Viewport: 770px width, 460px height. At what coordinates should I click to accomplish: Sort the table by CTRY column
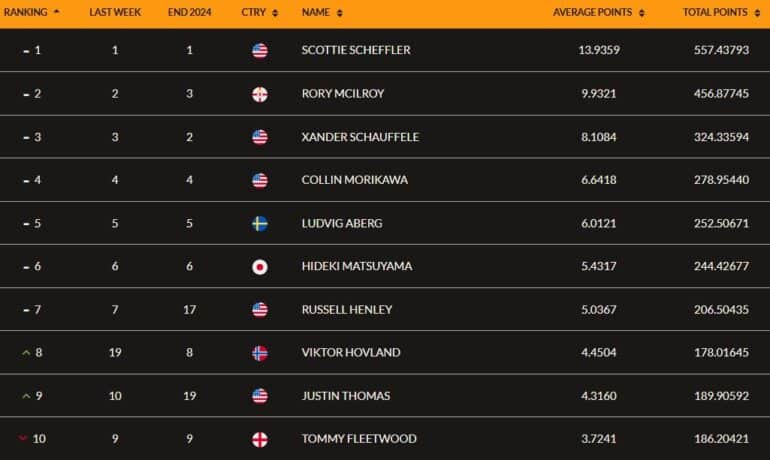coord(275,13)
